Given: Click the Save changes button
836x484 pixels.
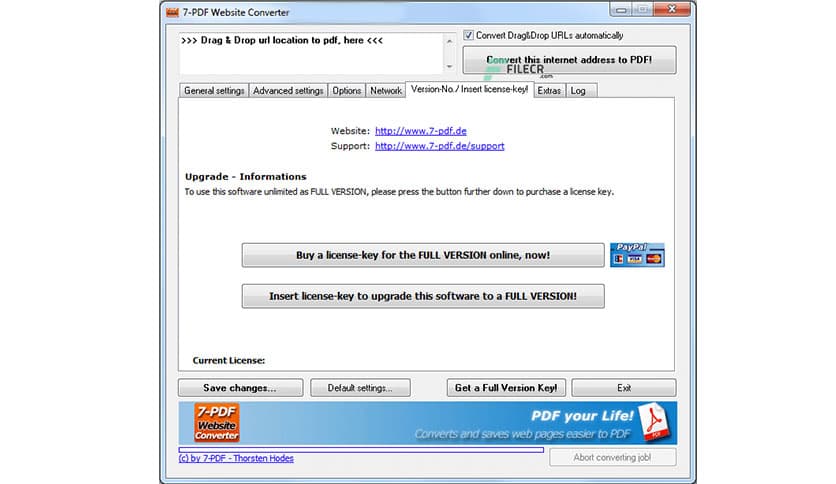Looking at the screenshot, I should click(240, 388).
